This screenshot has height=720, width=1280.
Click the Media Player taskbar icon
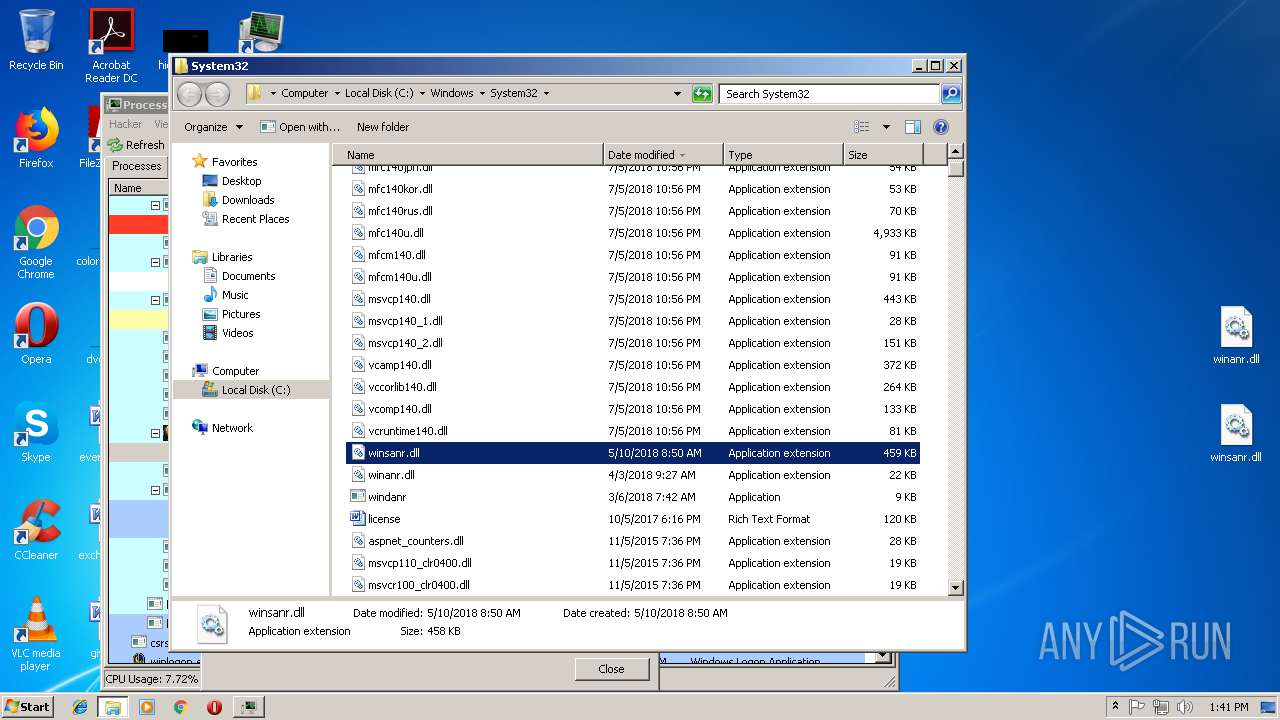147,707
